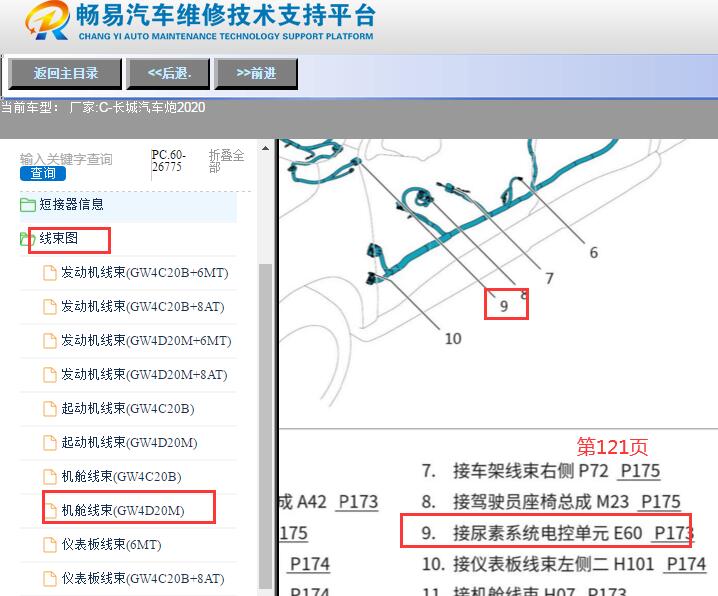This screenshot has height=596, width=718.
Task: Select 仪表板线束(GW4C20B+8AT) entry
Action: [x=143, y=578]
